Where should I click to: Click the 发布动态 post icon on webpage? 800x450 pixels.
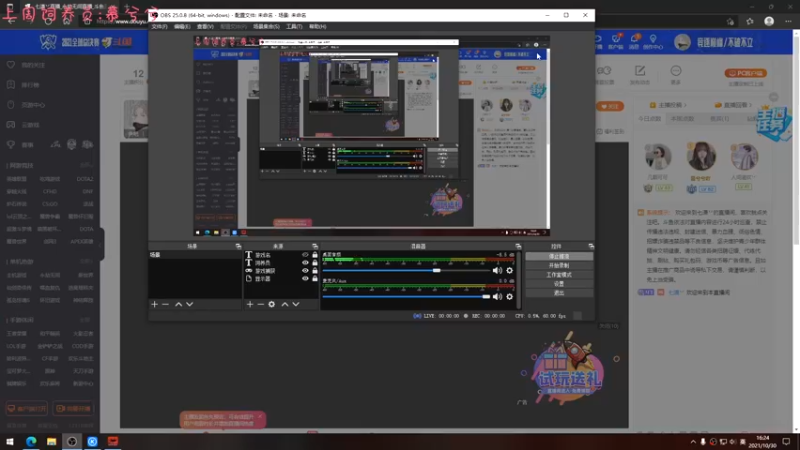coord(640,74)
